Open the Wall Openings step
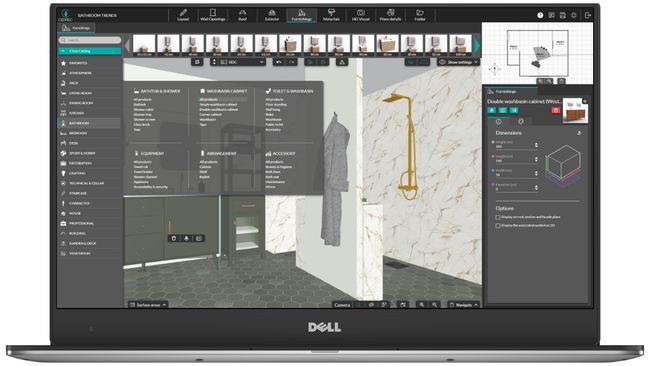This screenshot has height=366, width=650. click(x=213, y=15)
